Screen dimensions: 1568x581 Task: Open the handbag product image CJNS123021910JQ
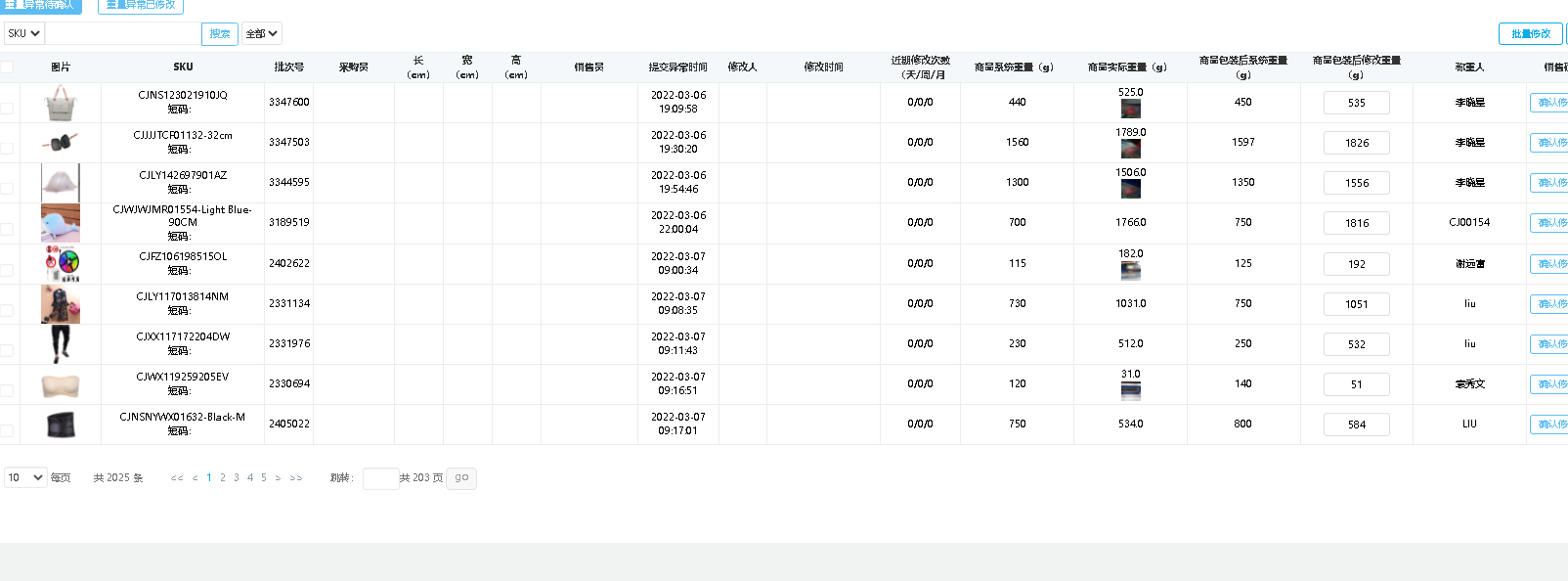[x=61, y=103]
